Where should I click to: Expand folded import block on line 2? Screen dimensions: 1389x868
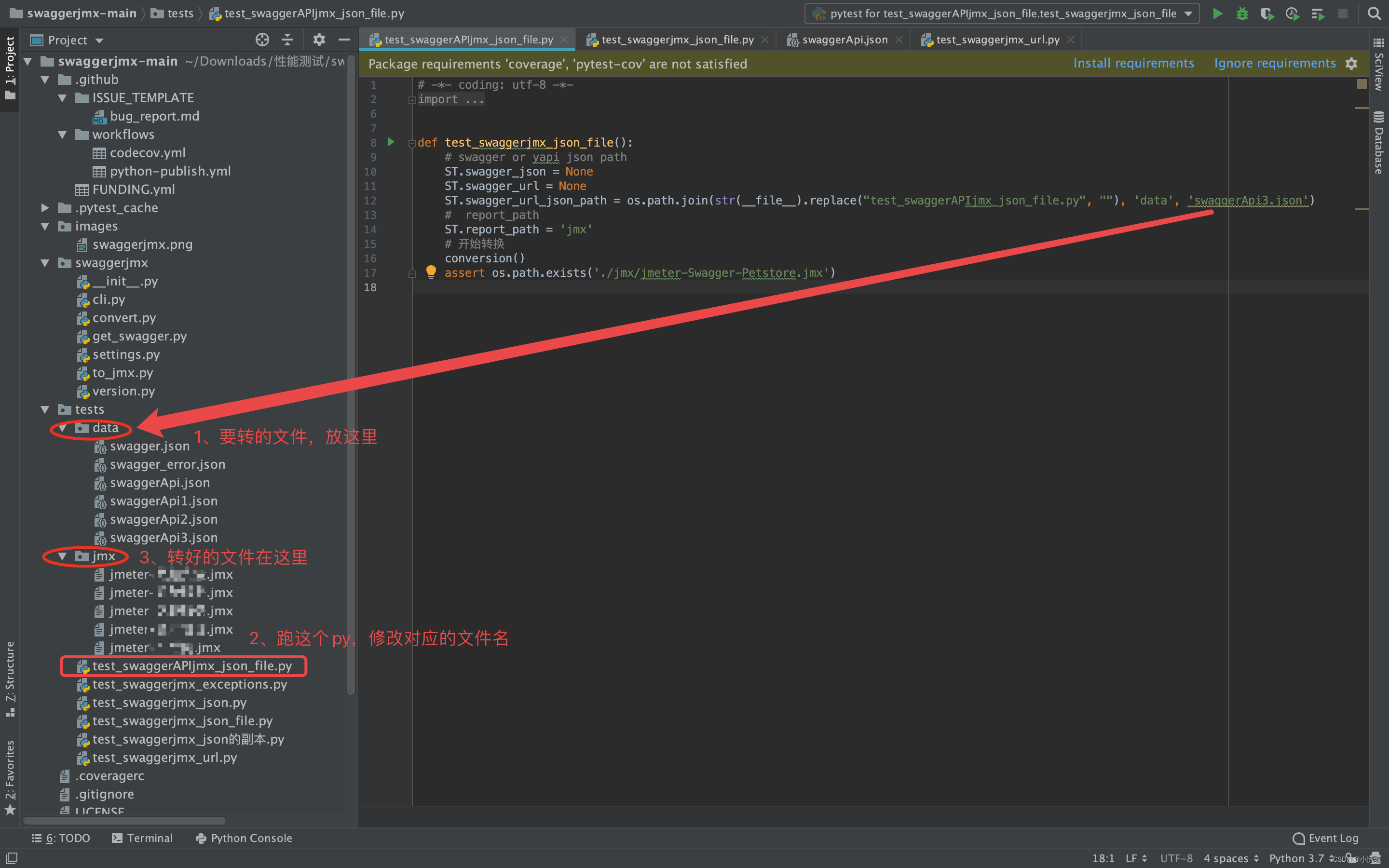pyautogui.click(x=411, y=100)
